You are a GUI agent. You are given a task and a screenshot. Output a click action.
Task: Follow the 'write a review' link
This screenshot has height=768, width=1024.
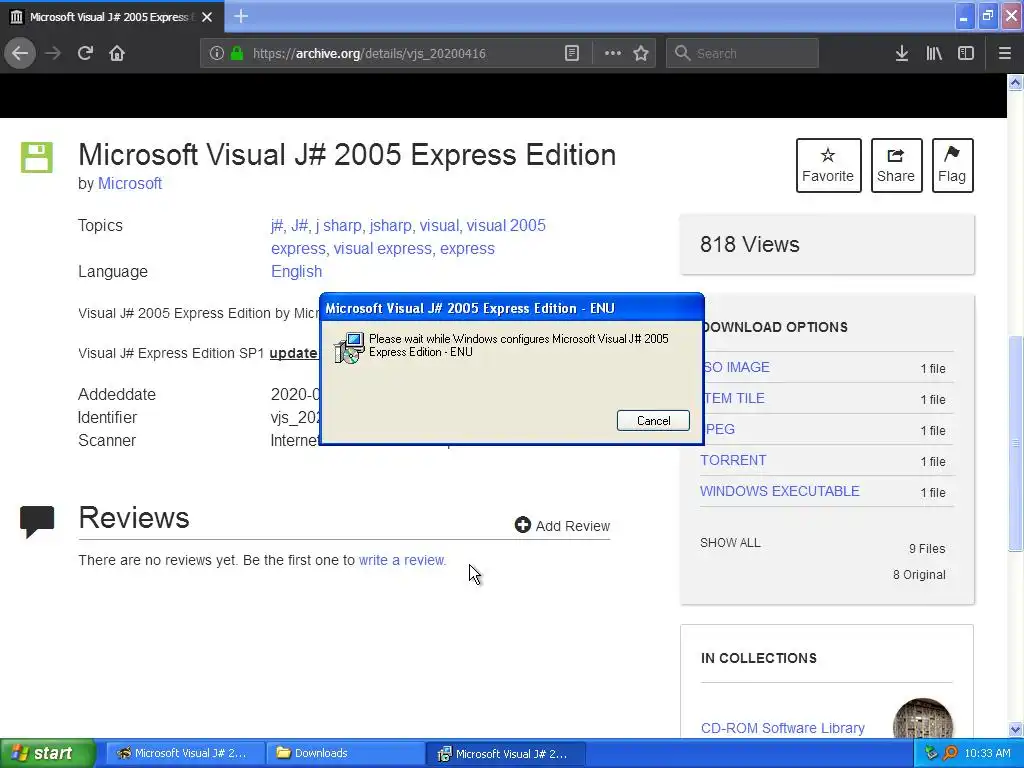pyautogui.click(x=402, y=560)
